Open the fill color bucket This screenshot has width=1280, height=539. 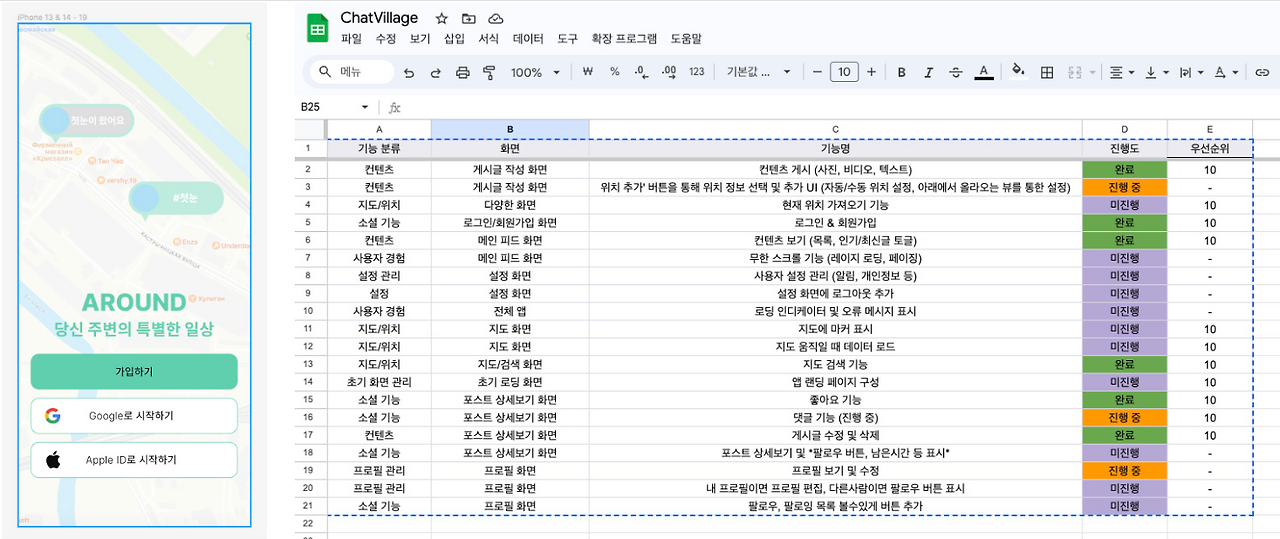pos(1018,71)
